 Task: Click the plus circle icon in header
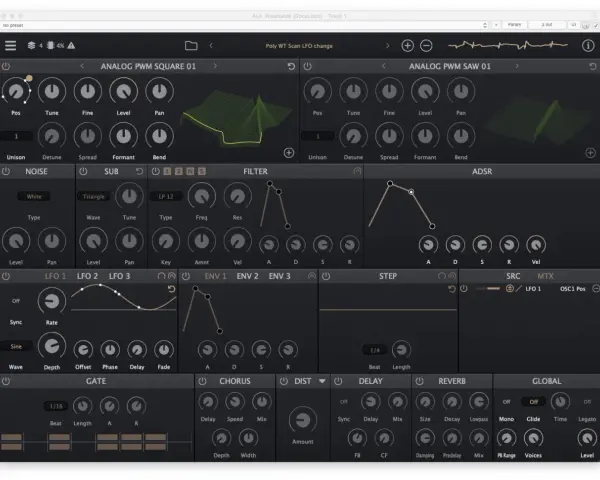pyautogui.click(x=408, y=46)
